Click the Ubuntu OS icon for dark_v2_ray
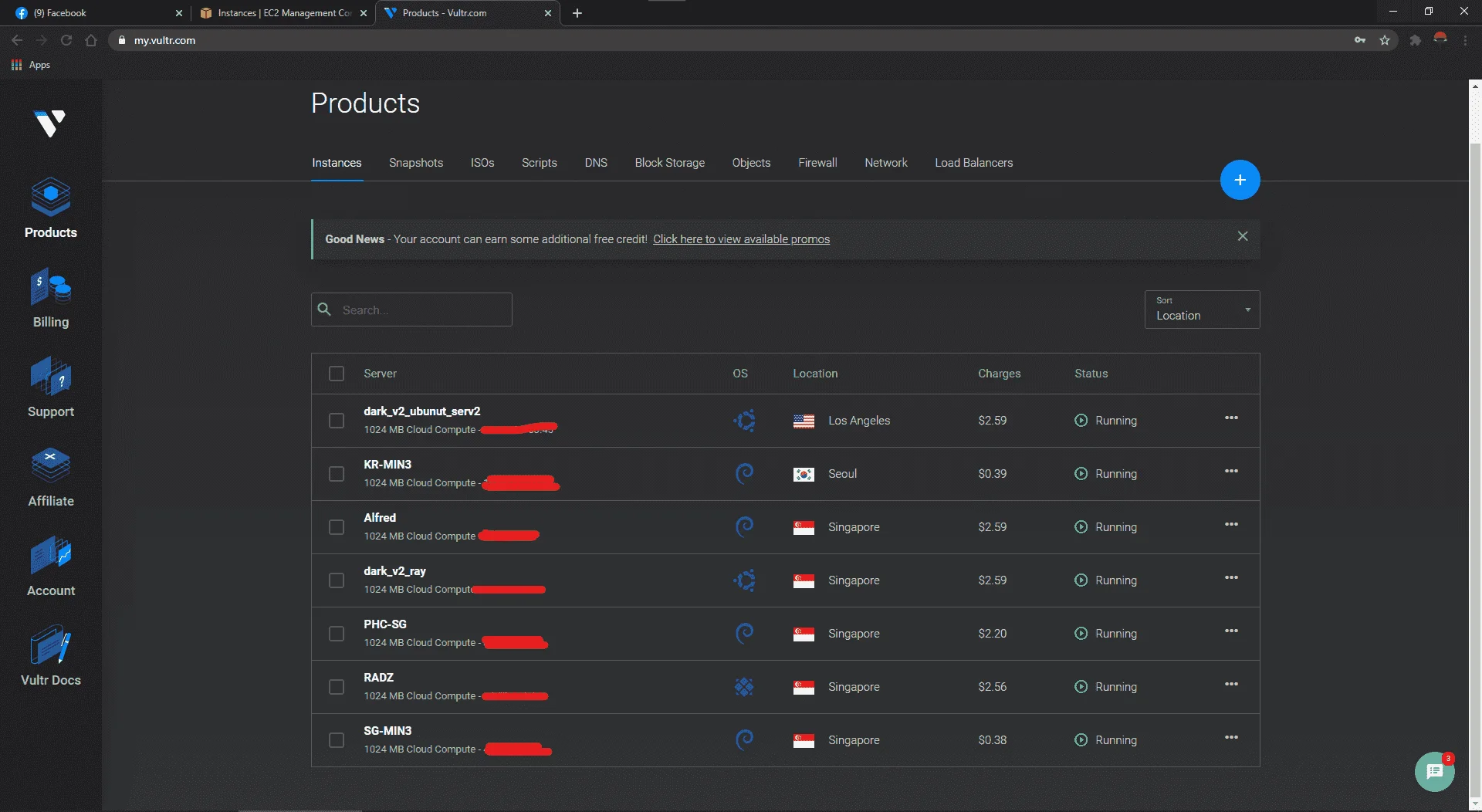This screenshot has width=1482, height=812. coord(744,580)
